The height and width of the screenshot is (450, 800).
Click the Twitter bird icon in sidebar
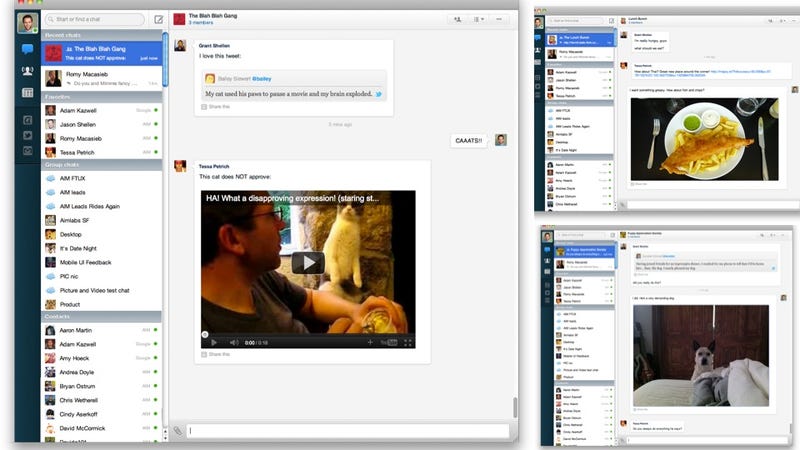(28, 136)
